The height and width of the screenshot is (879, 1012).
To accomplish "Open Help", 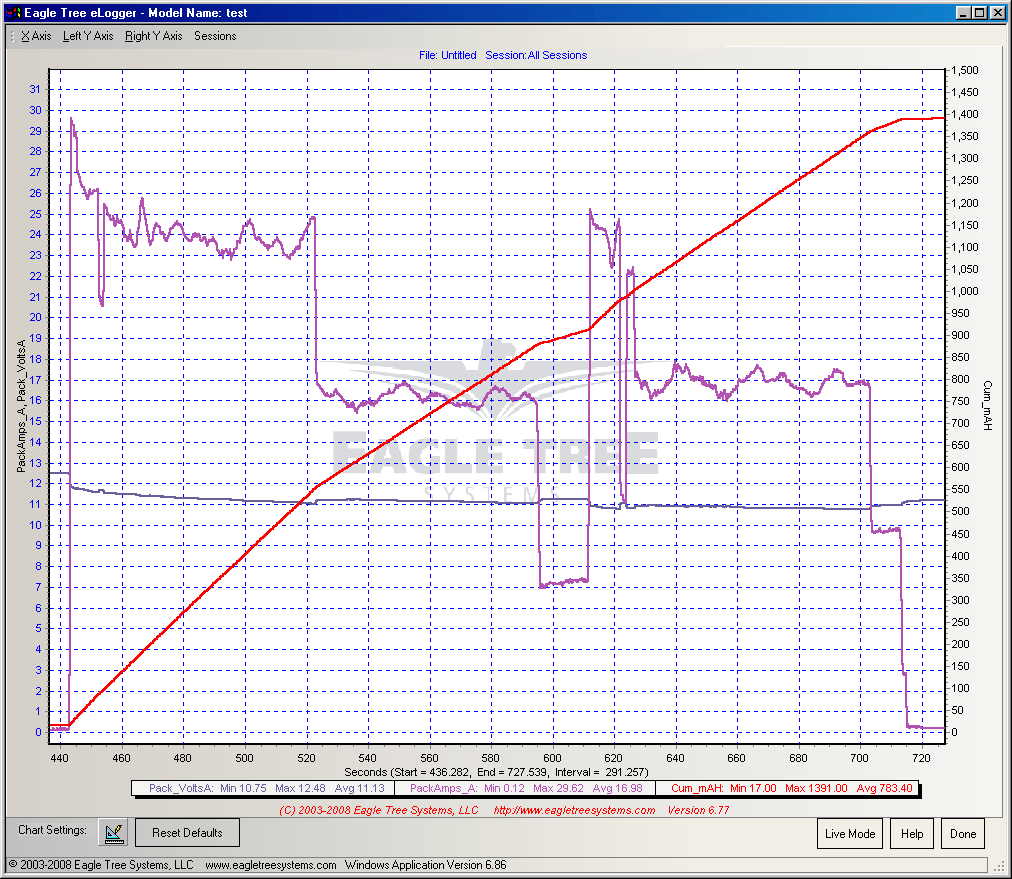I will (912, 834).
